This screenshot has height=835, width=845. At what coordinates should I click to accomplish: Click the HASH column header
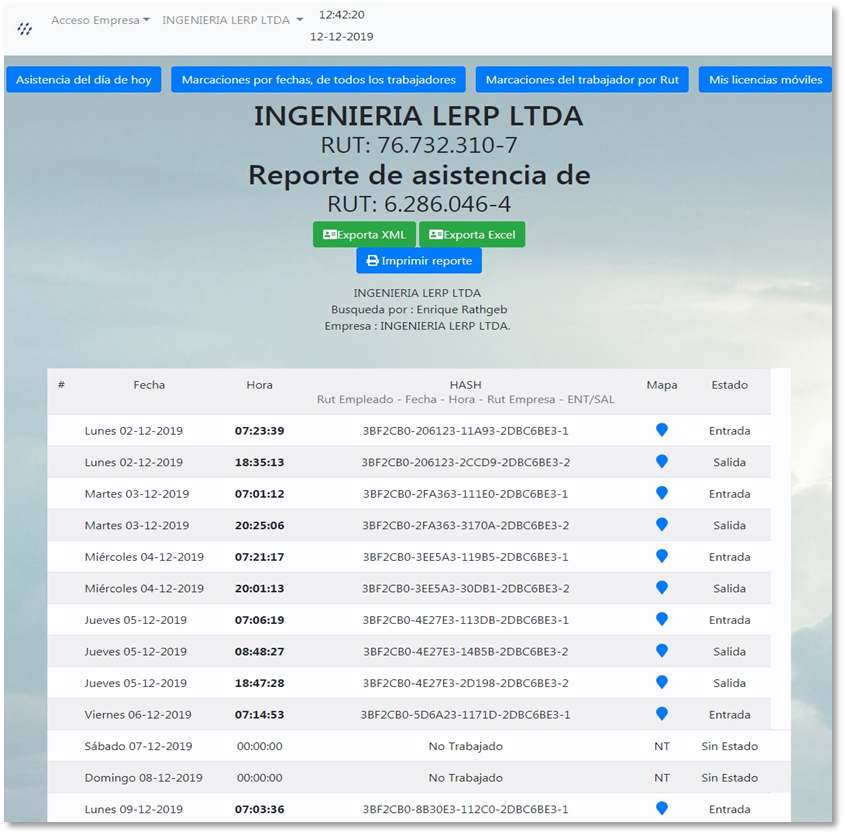pyautogui.click(x=465, y=385)
